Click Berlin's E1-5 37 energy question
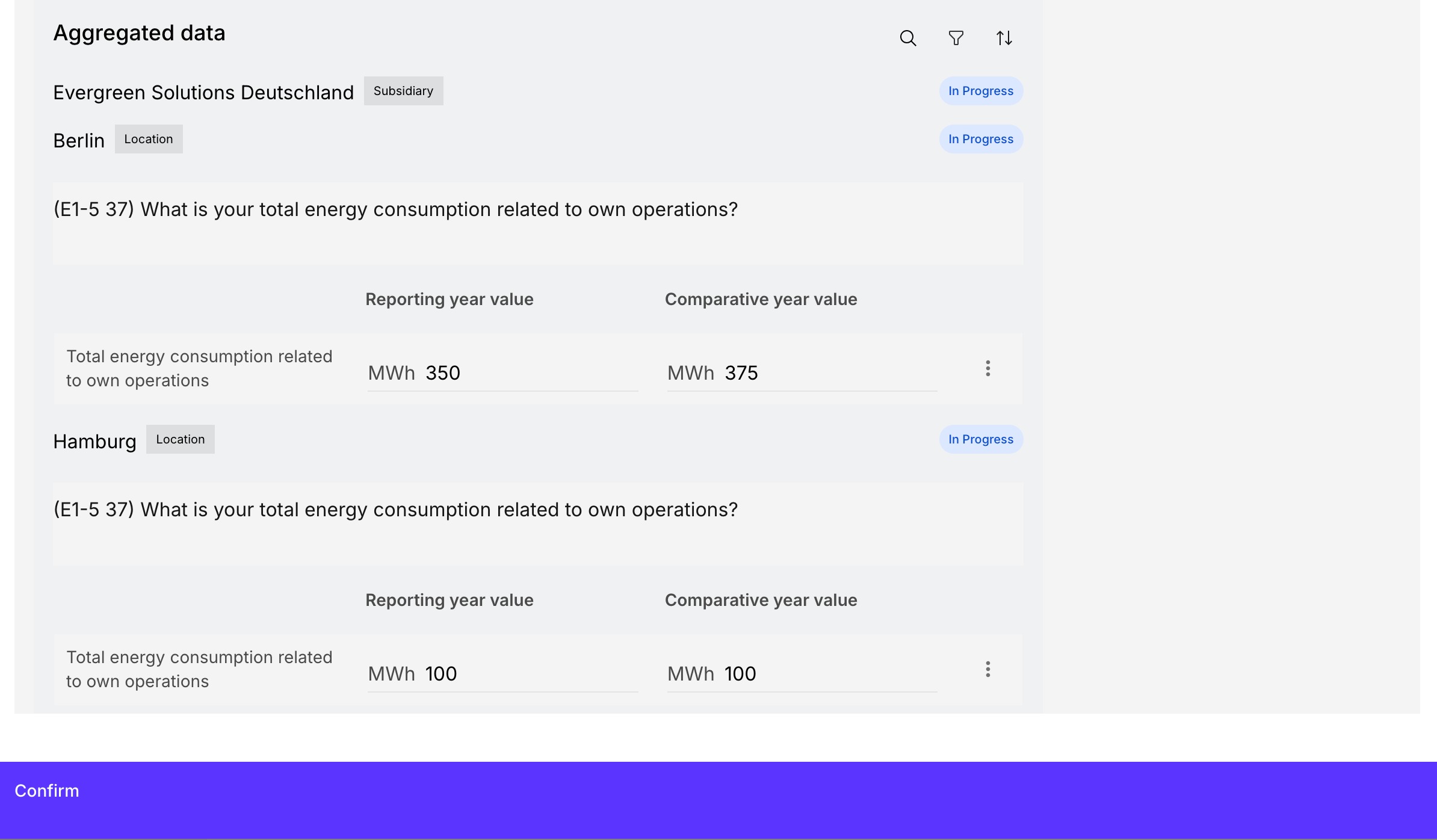Image resolution: width=1437 pixels, height=840 pixels. 395,209
